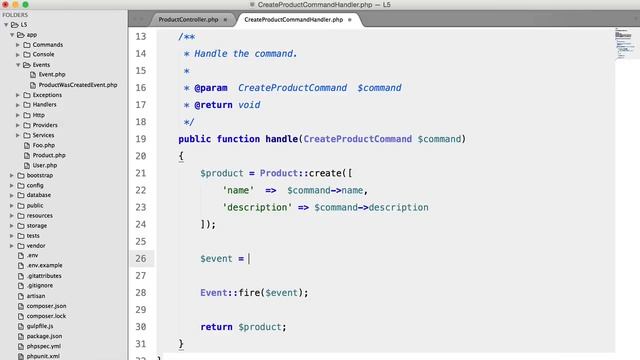Screen dimensions: 640x360
Task: Click the FOLDERS sidebar heading
Action: tap(15, 15)
